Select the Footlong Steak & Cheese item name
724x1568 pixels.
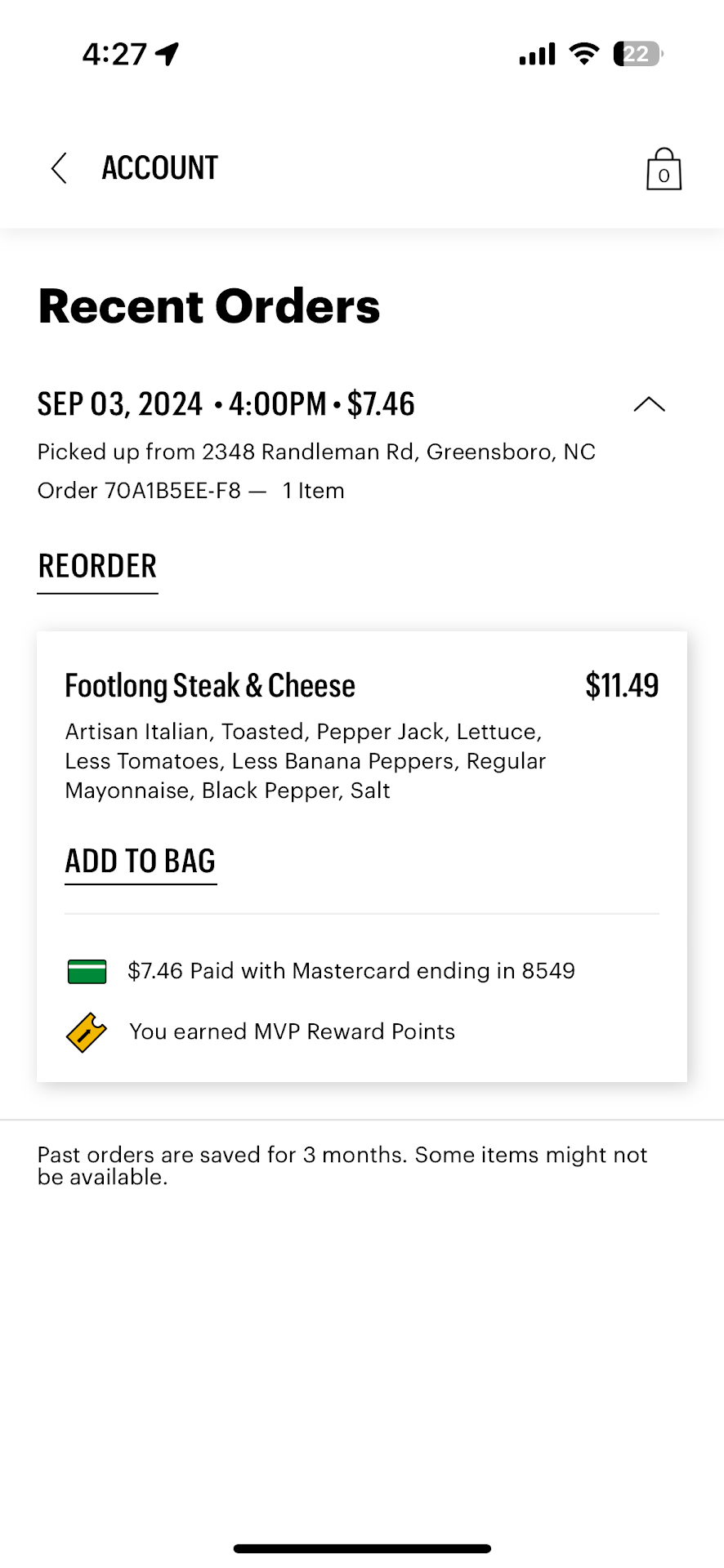coord(210,686)
